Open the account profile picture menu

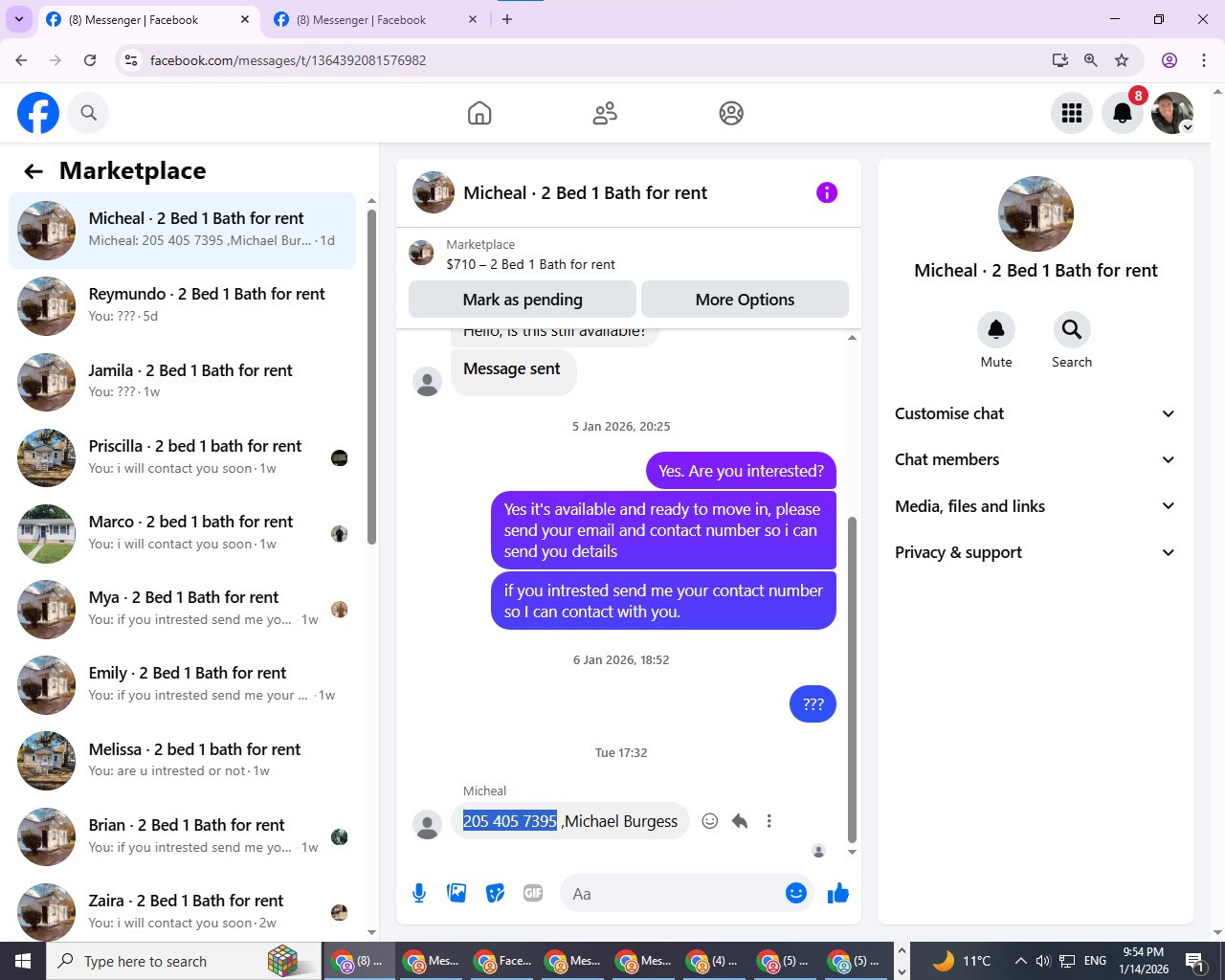[1172, 113]
